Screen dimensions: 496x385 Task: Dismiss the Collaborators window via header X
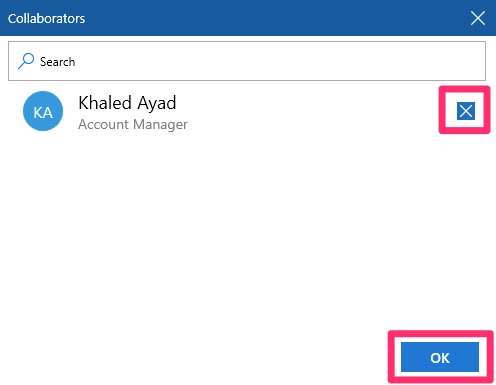click(x=478, y=18)
